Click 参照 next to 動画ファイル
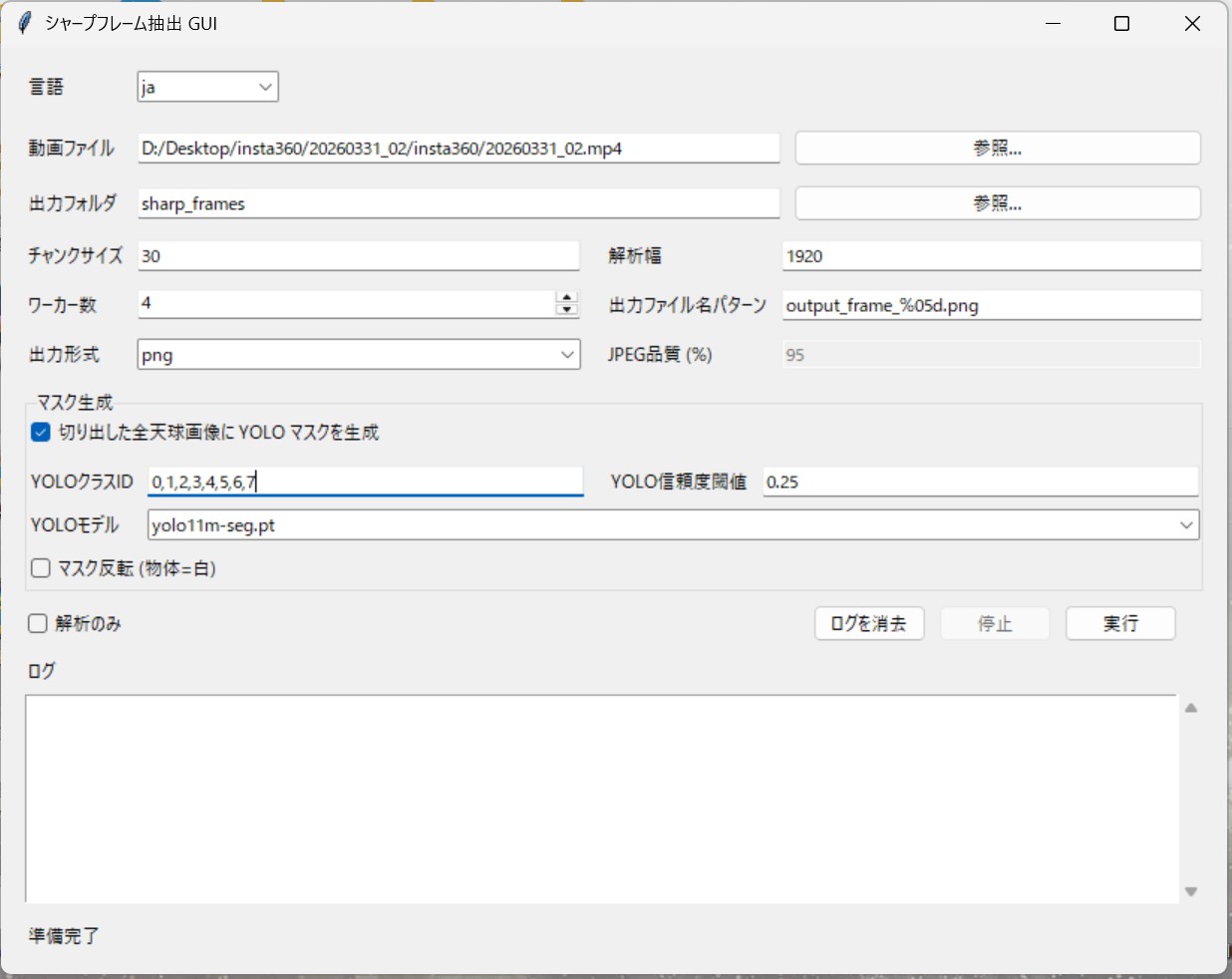 (997, 148)
